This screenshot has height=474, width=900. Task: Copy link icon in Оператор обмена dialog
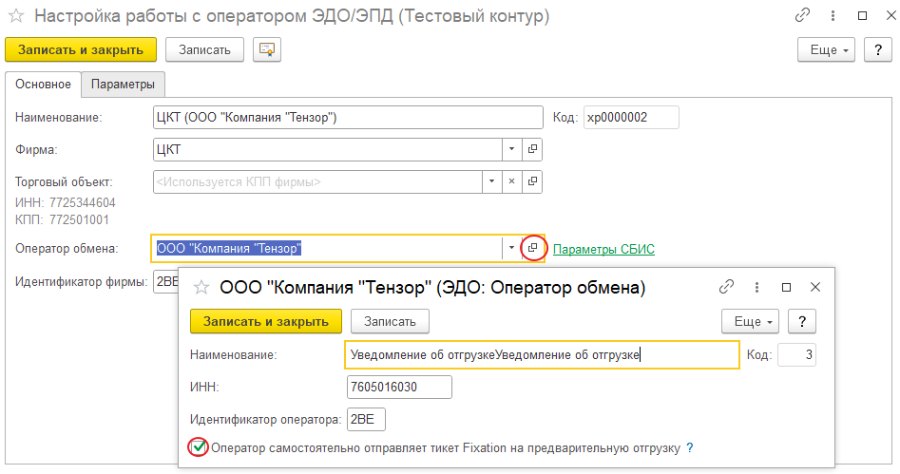point(726,286)
